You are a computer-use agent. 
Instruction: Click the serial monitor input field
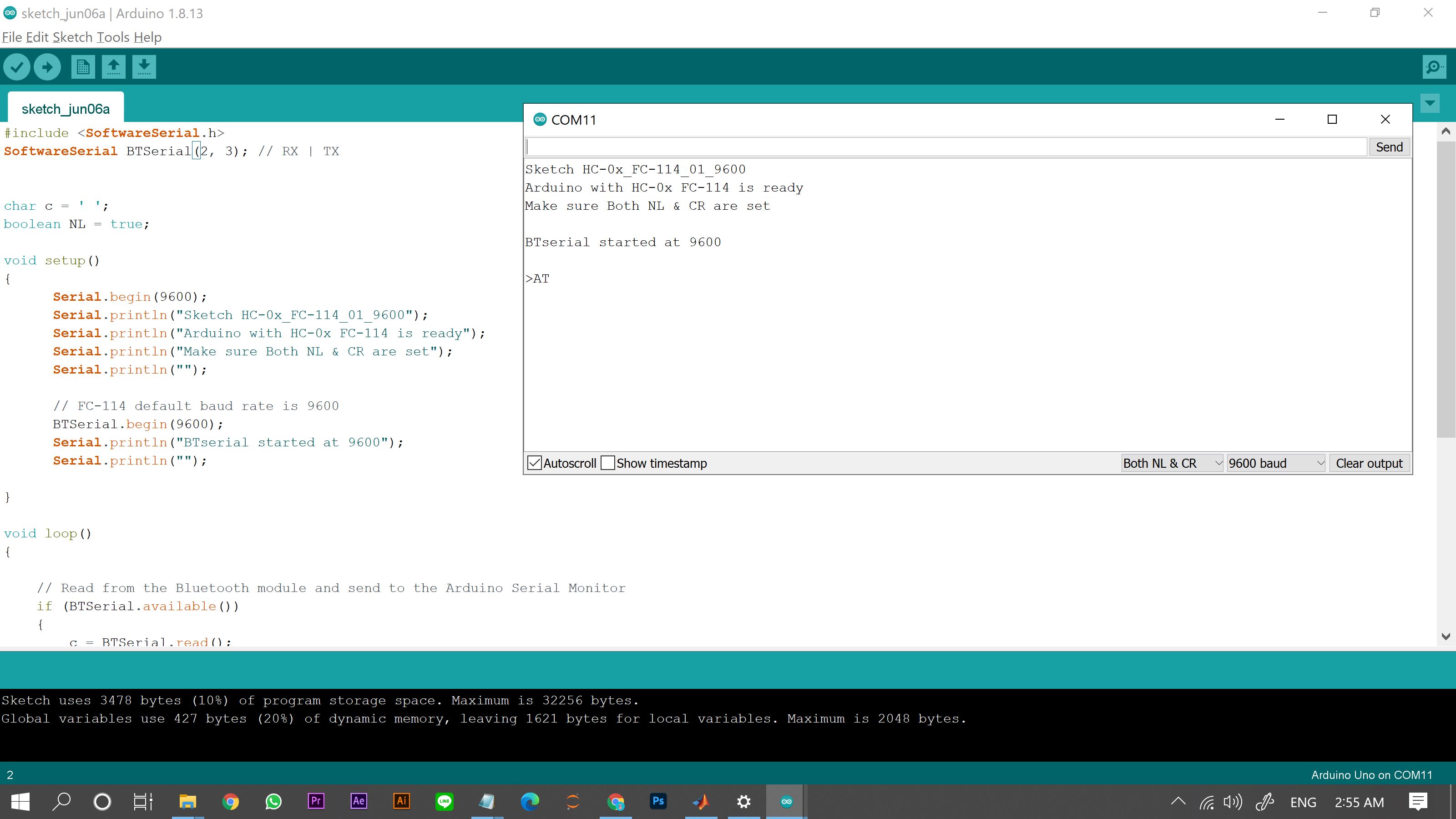point(945,147)
